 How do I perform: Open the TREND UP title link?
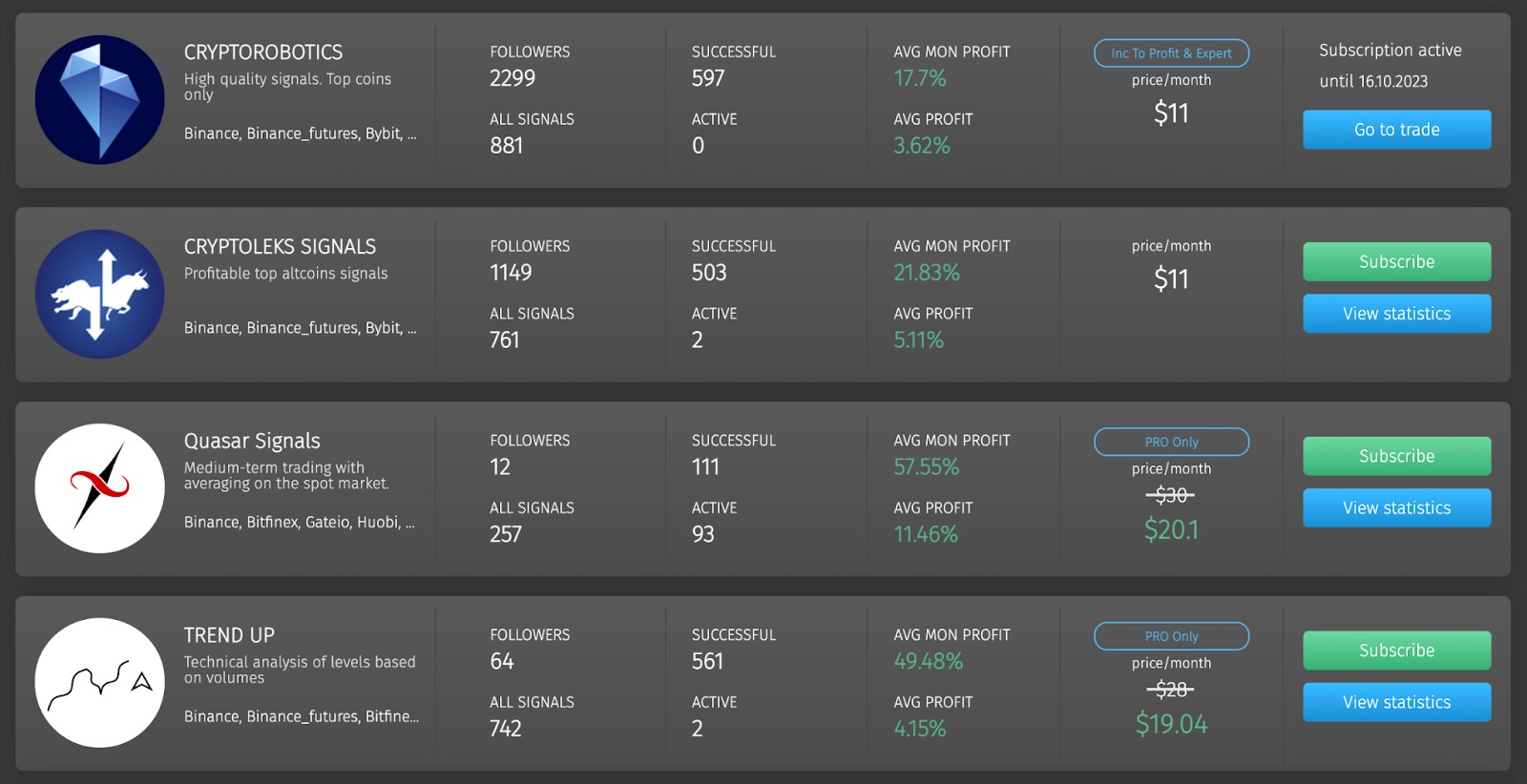point(229,635)
